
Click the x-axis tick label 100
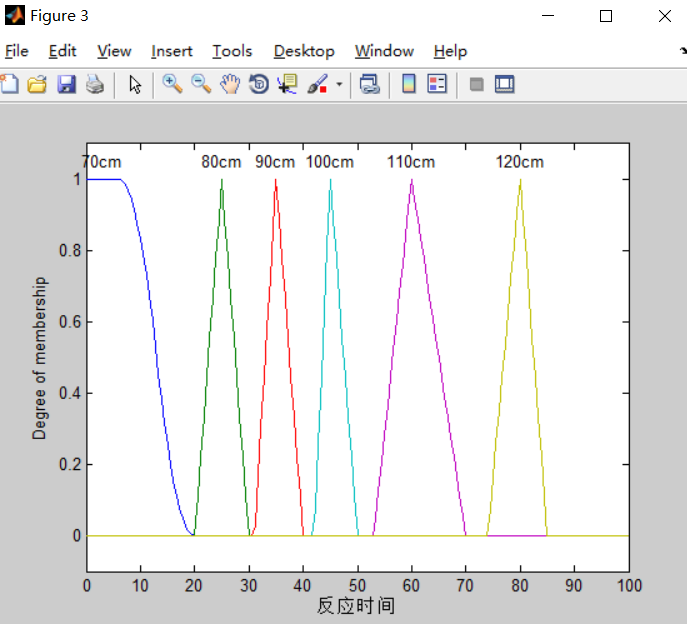click(629, 585)
